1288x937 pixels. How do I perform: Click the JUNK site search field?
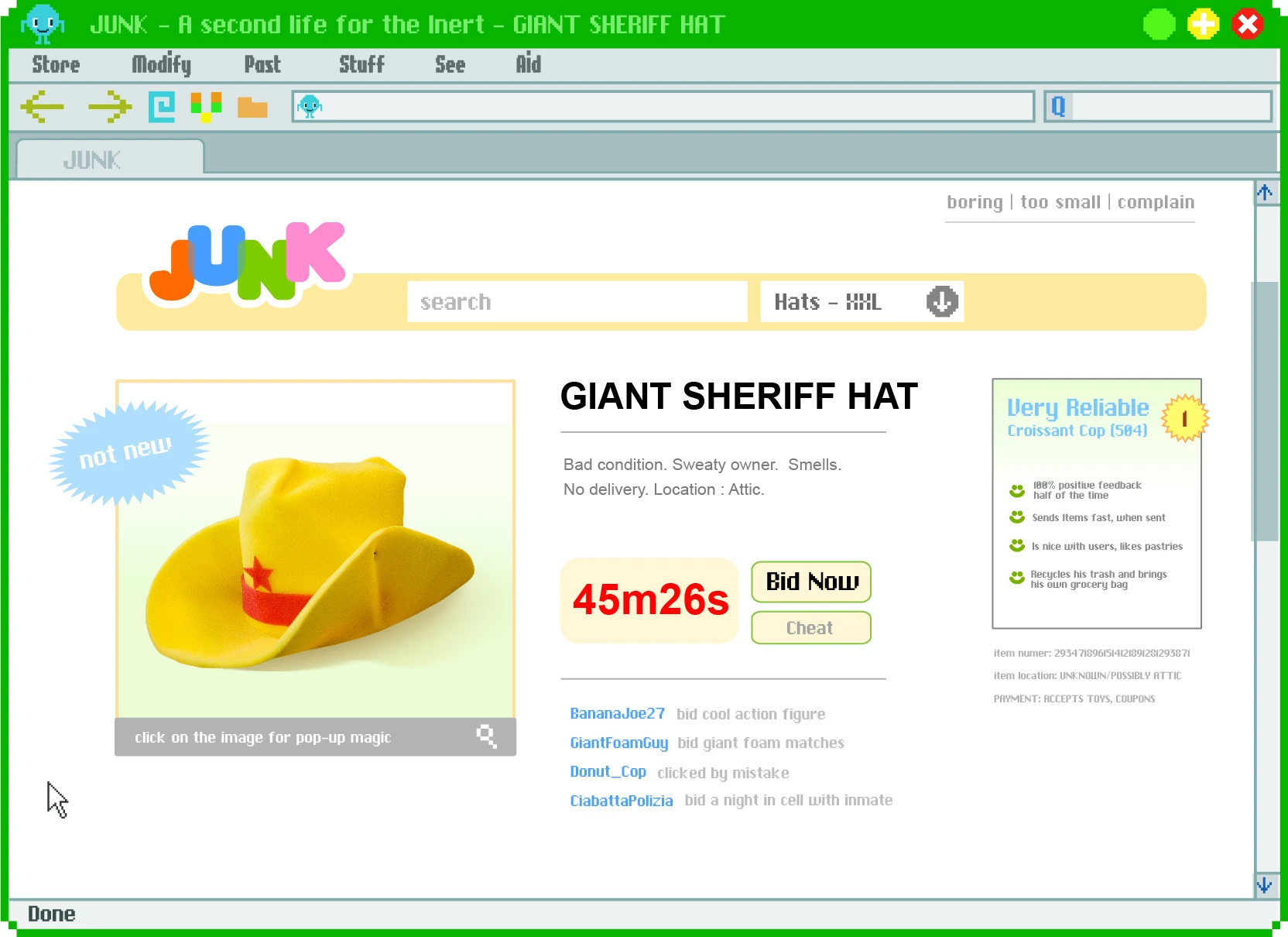577,302
